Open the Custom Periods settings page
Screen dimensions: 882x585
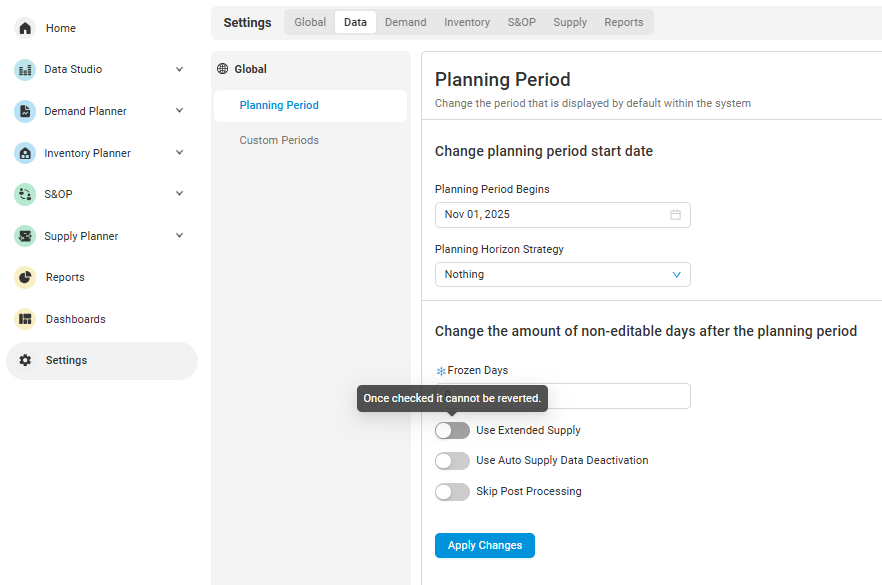[279, 141]
